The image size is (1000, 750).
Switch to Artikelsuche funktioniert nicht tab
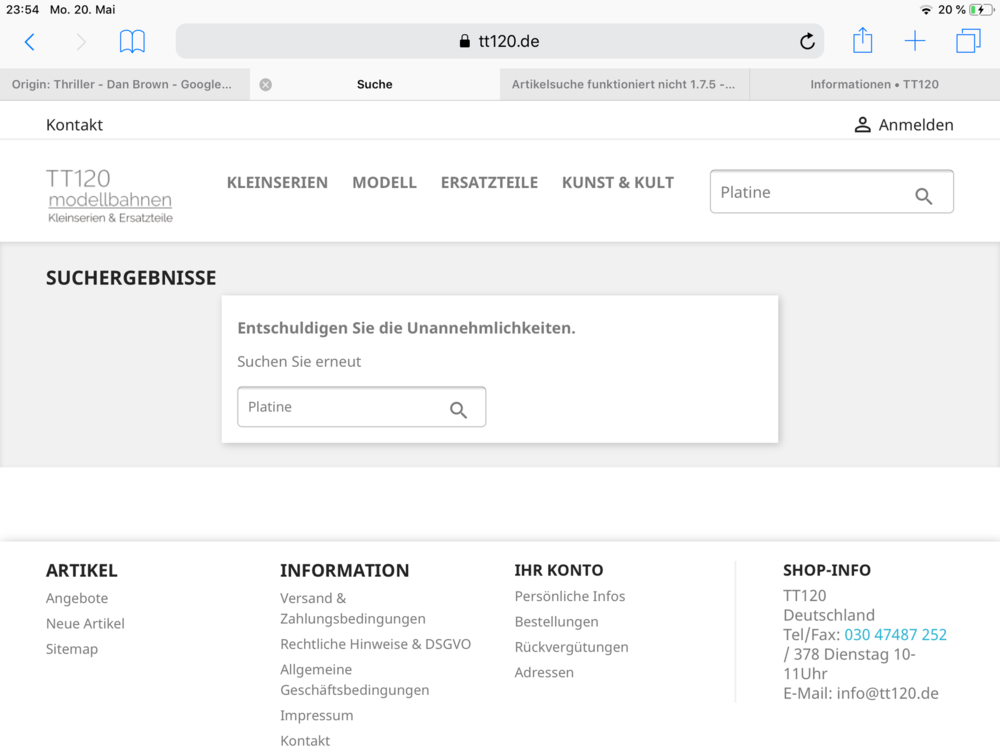[x=624, y=84]
